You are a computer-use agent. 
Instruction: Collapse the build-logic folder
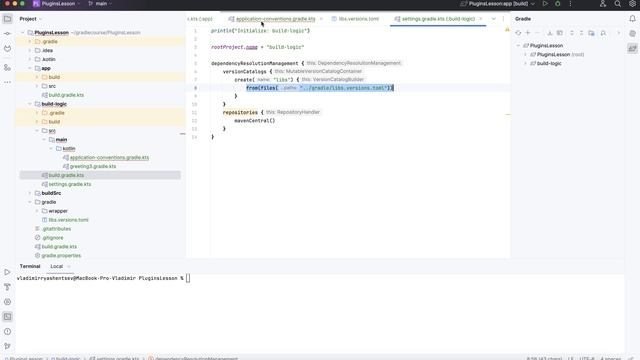click(x=30, y=104)
